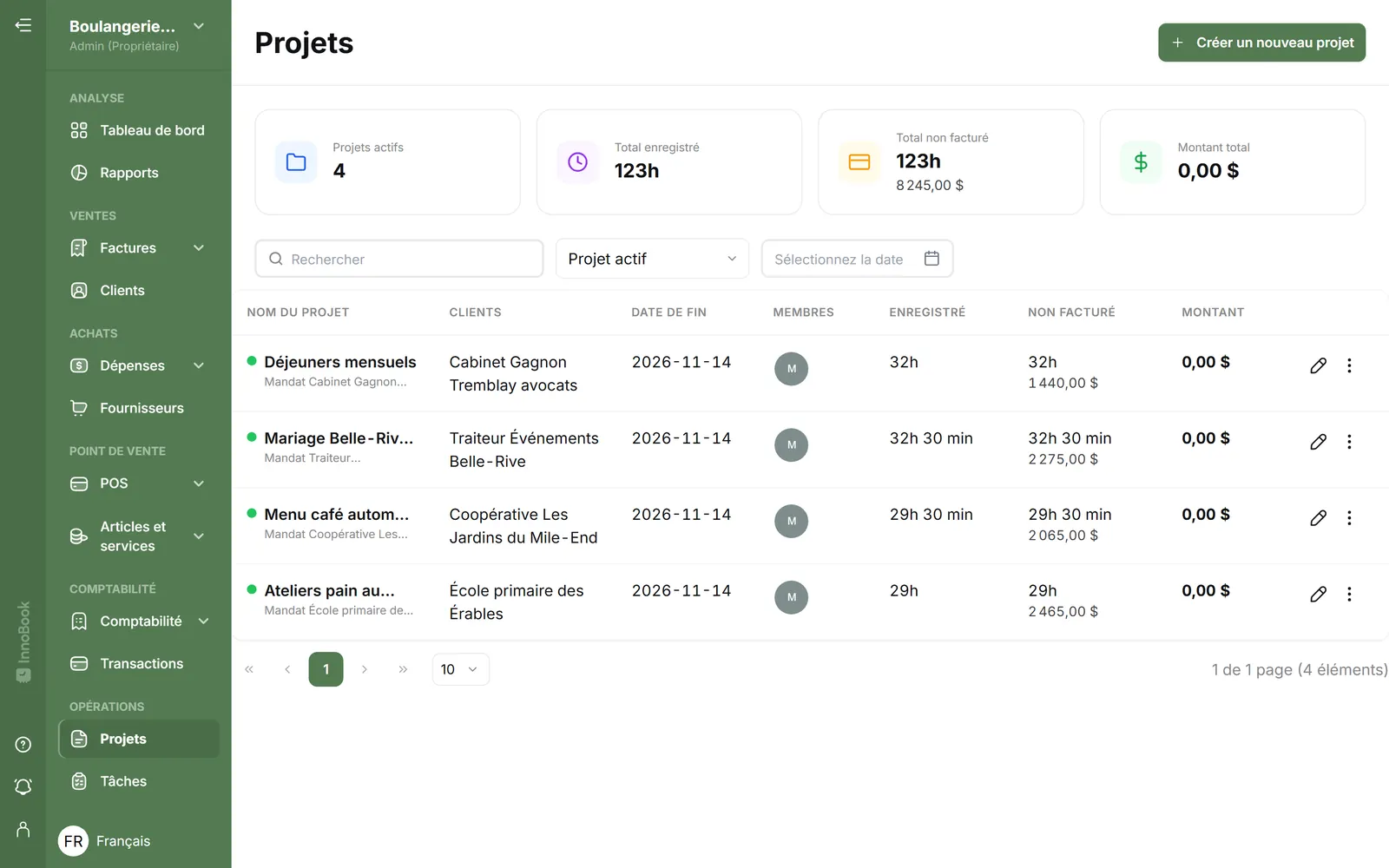The height and width of the screenshot is (868, 1389).
Task: Expand Articles et services submenu
Action: (x=199, y=536)
